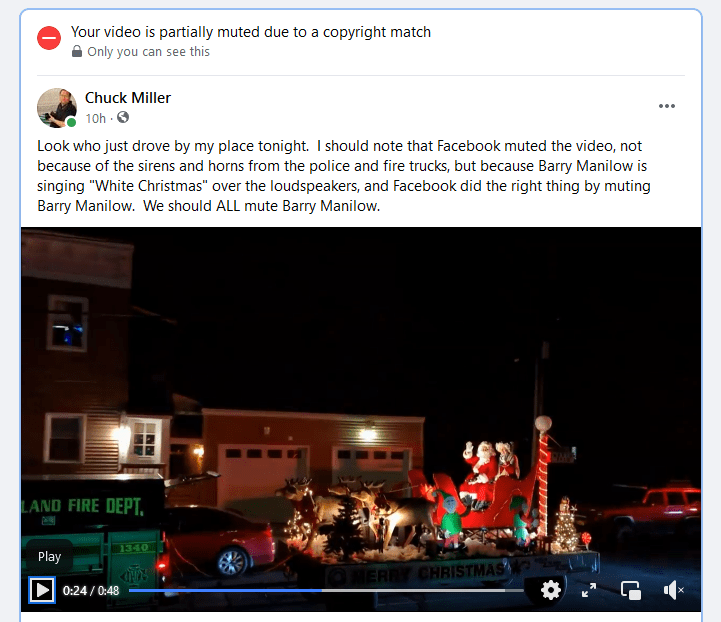Click the blue played portion of the timeline
Viewport: 721px width, 622px height.
225,590
